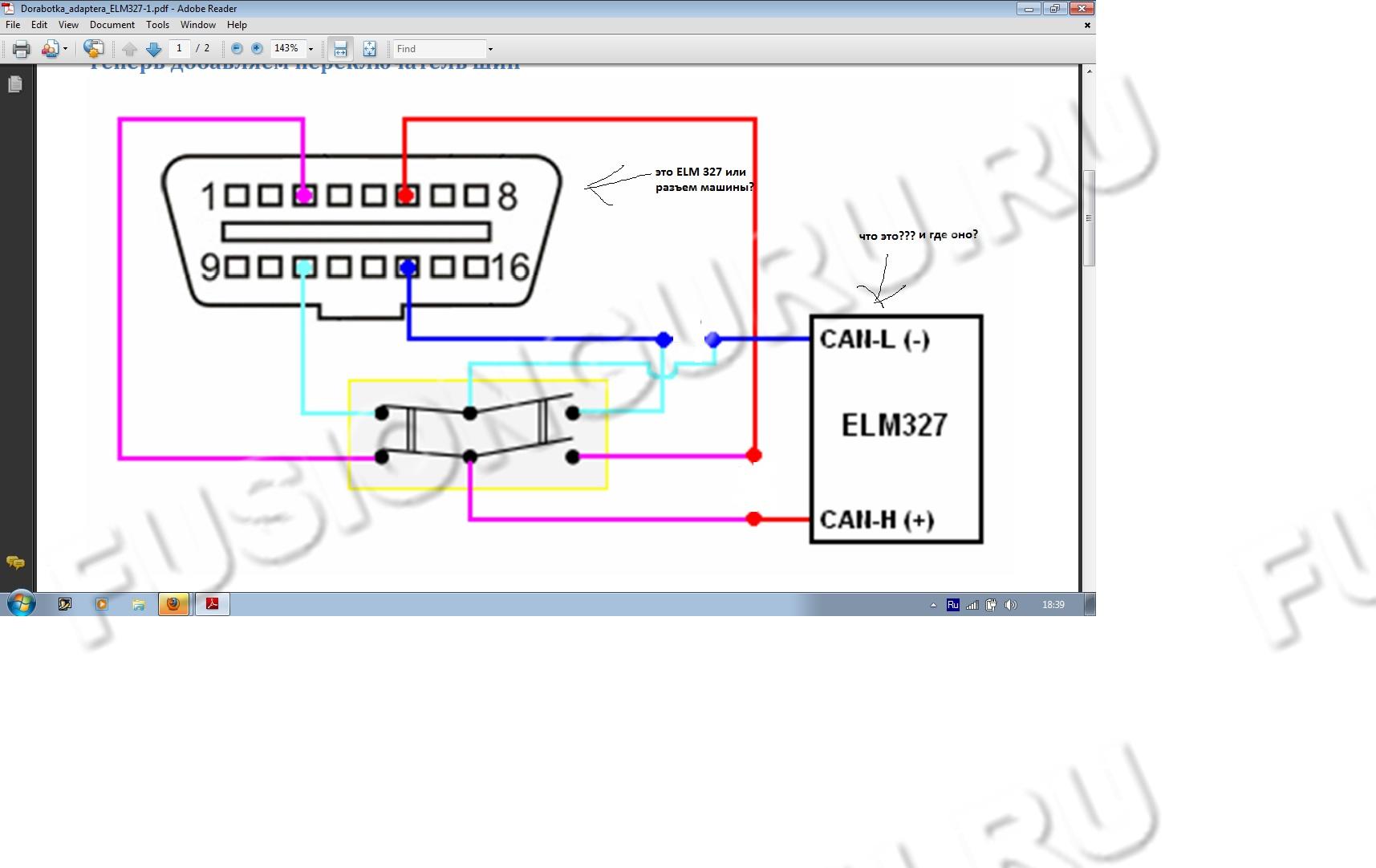
Task: Switch to Firefox in the taskbar
Action: pyautogui.click(x=173, y=604)
